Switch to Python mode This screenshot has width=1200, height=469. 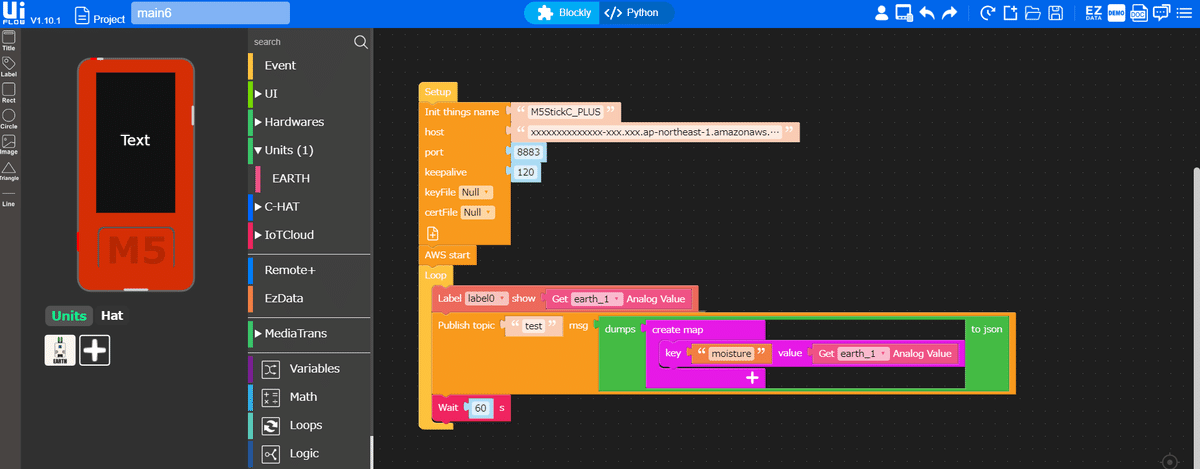pos(632,13)
